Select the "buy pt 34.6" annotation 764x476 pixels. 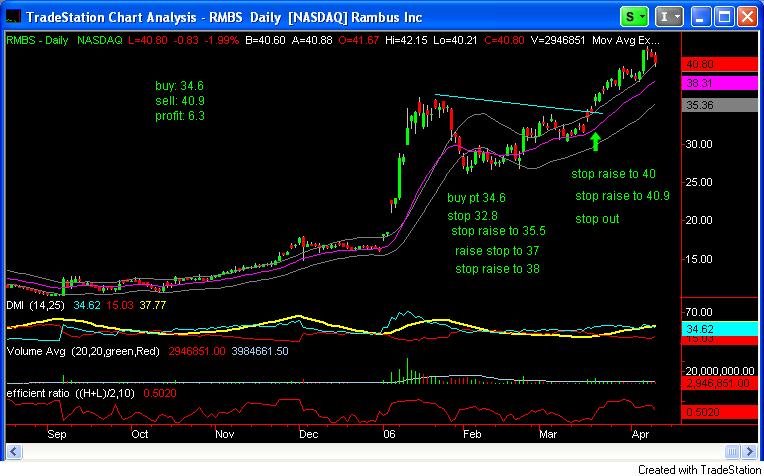point(477,198)
